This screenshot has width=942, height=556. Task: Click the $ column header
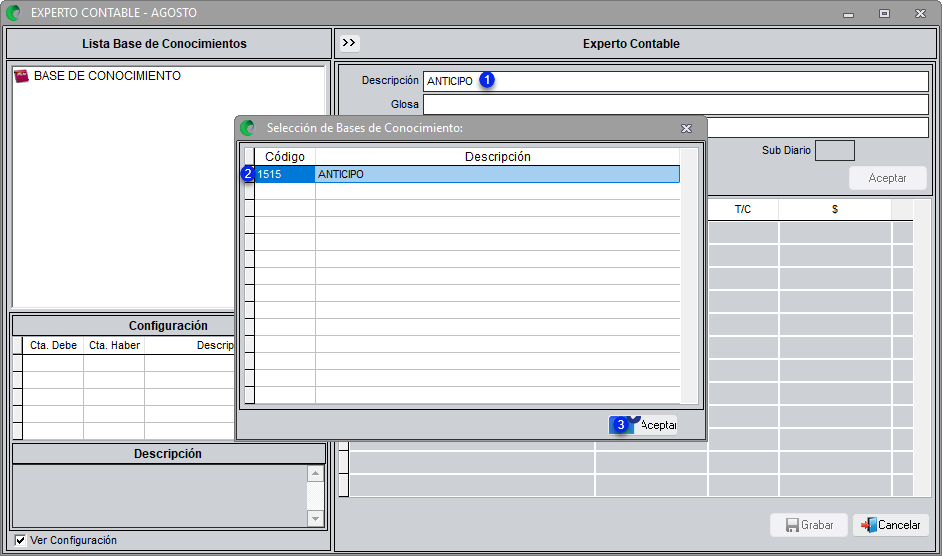[x=835, y=209]
